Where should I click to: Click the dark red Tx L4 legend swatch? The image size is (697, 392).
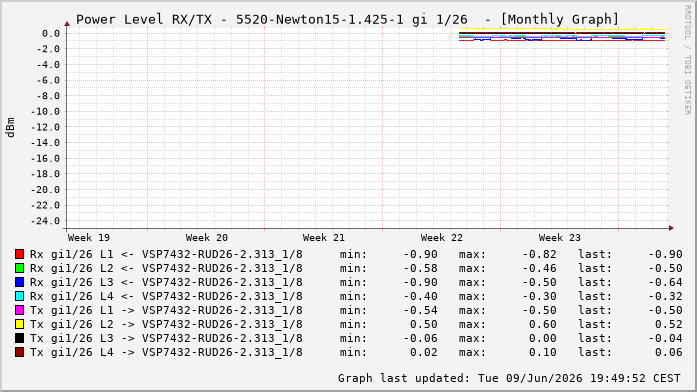[19, 352]
